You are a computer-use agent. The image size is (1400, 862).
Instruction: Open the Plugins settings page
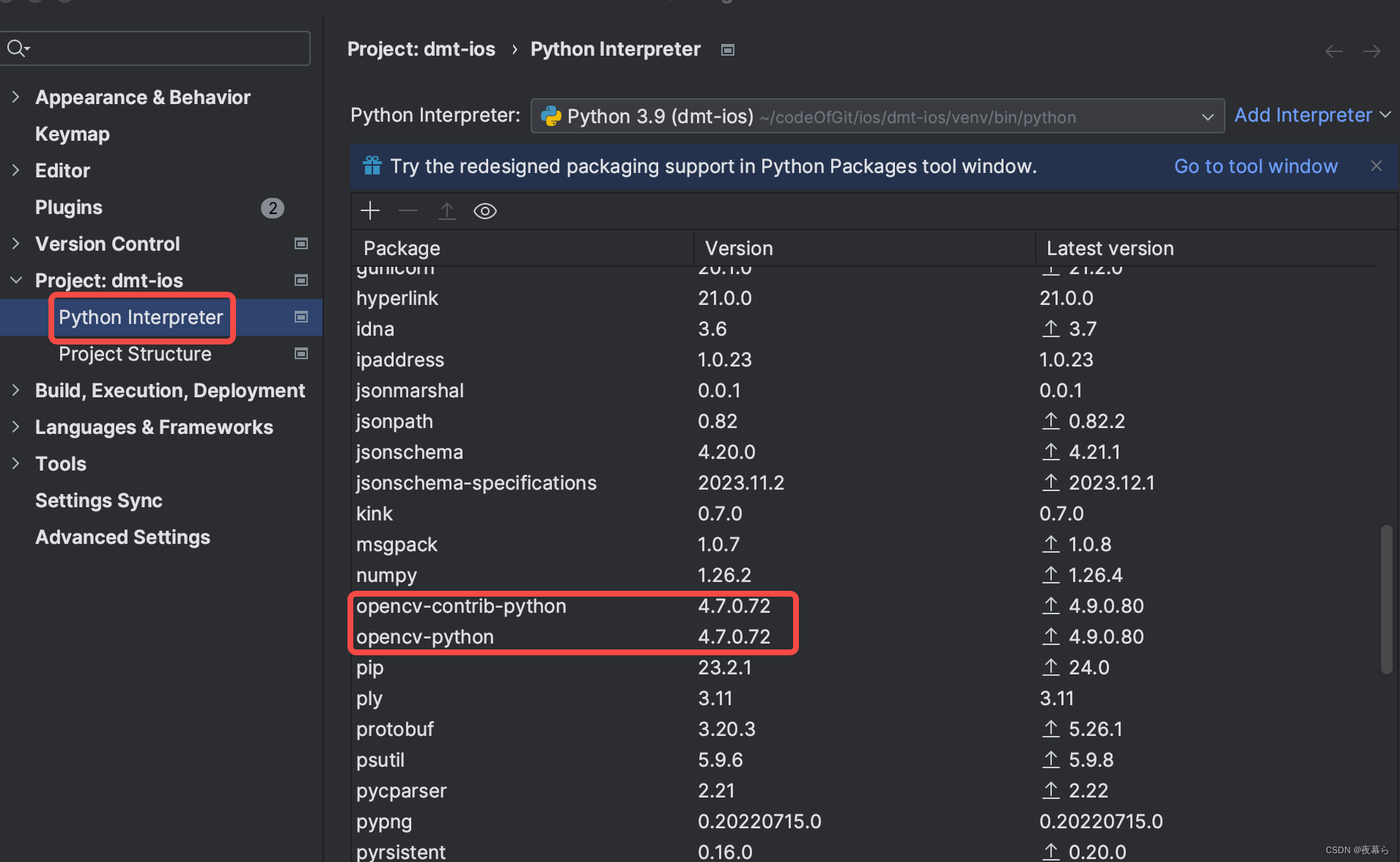pos(68,207)
